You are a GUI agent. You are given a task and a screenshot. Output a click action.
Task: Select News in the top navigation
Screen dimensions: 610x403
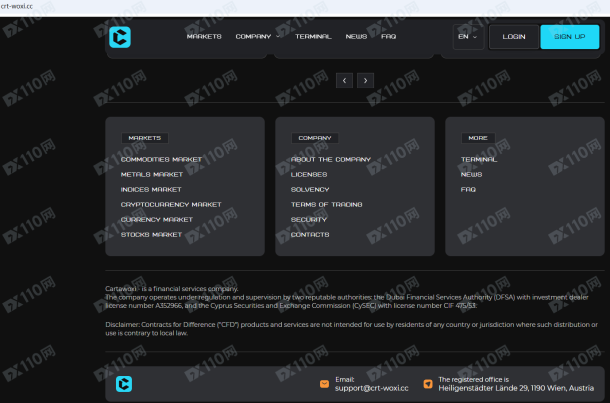(x=356, y=37)
